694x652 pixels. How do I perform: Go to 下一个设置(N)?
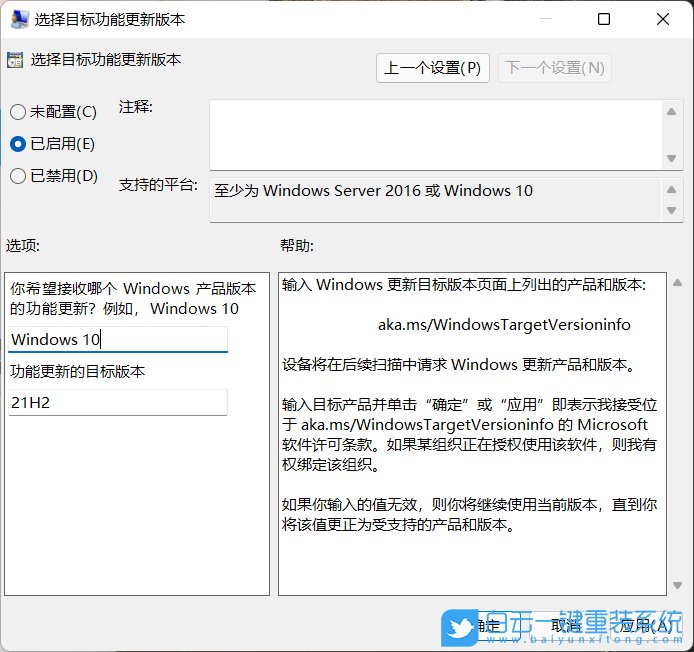pyautogui.click(x=555, y=68)
